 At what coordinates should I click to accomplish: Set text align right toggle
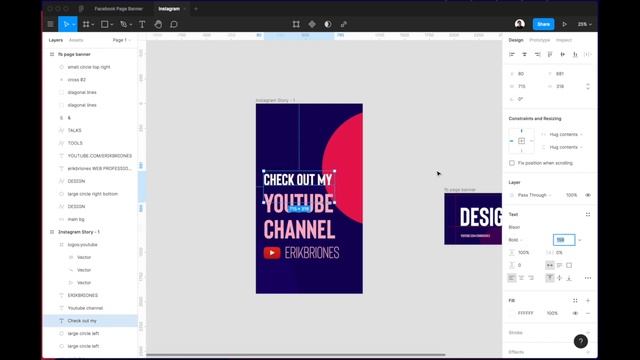[531, 278]
